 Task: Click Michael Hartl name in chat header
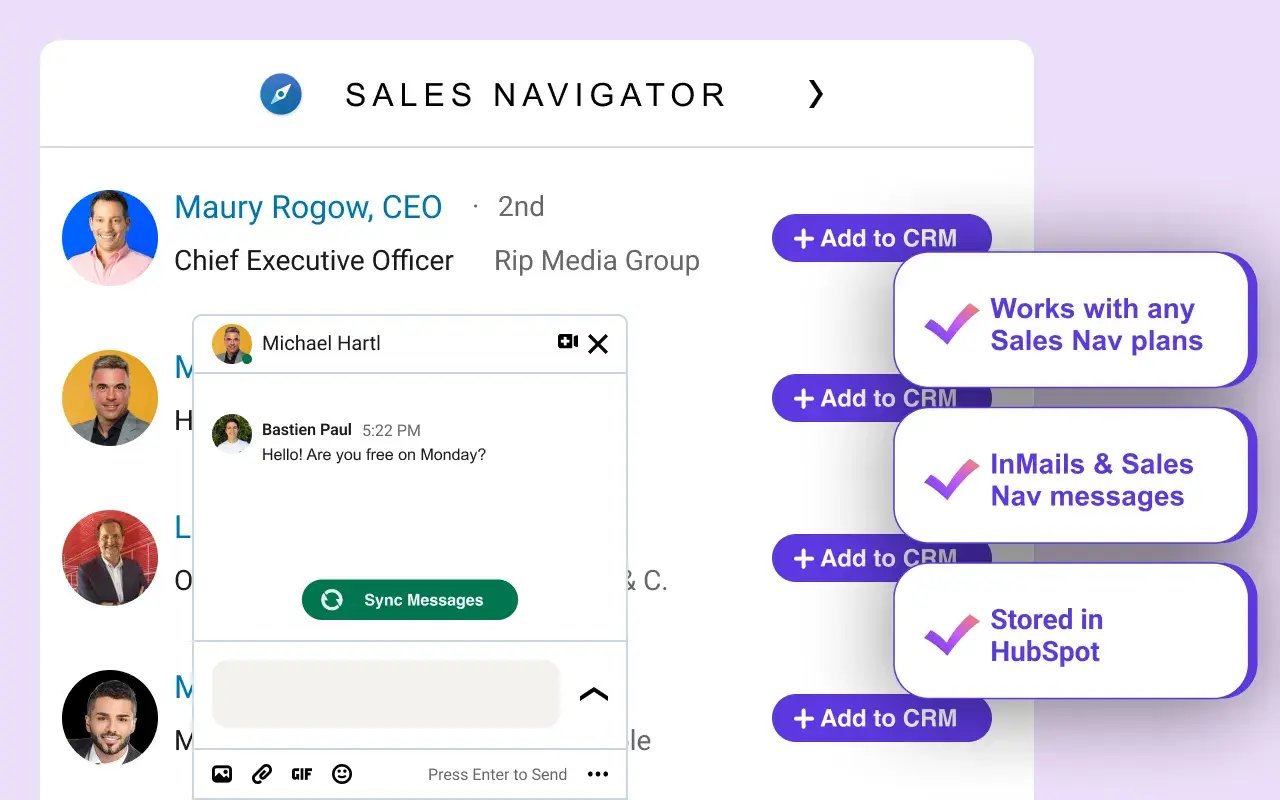point(321,343)
